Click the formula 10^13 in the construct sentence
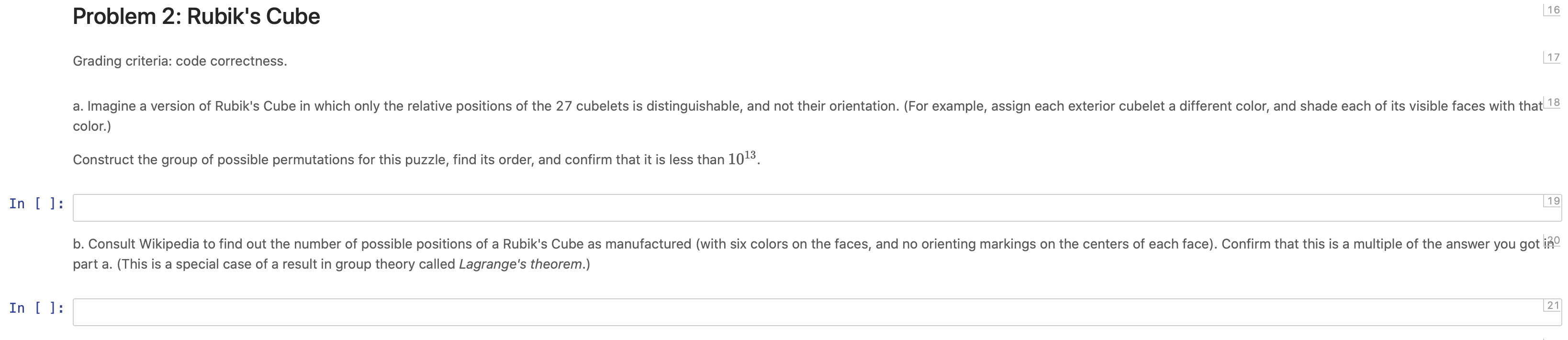This screenshot has width=1568, height=340. coord(740,159)
